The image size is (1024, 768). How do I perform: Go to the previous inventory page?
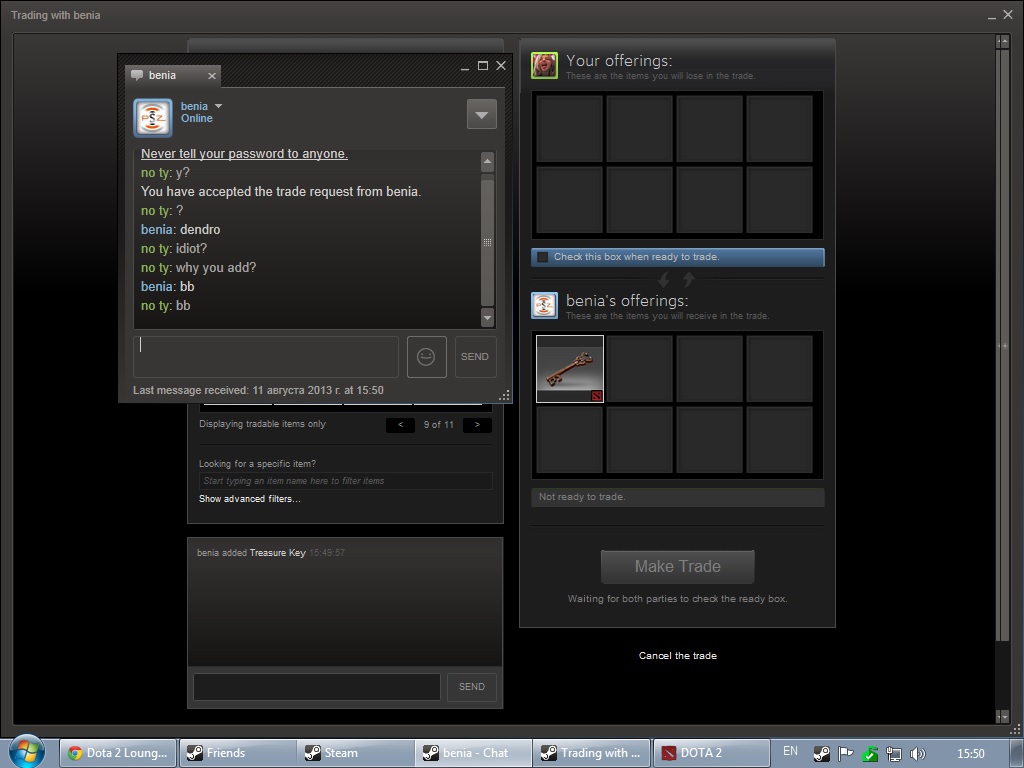(400, 424)
